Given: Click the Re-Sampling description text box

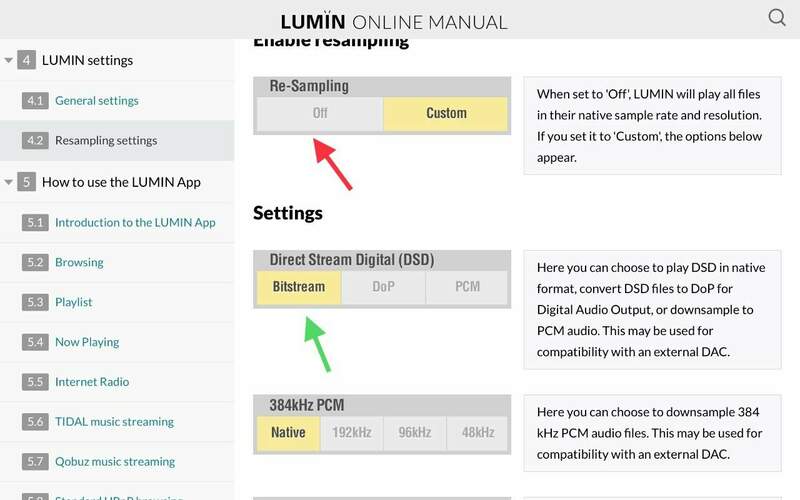Looking at the screenshot, I should [x=652, y=126].
